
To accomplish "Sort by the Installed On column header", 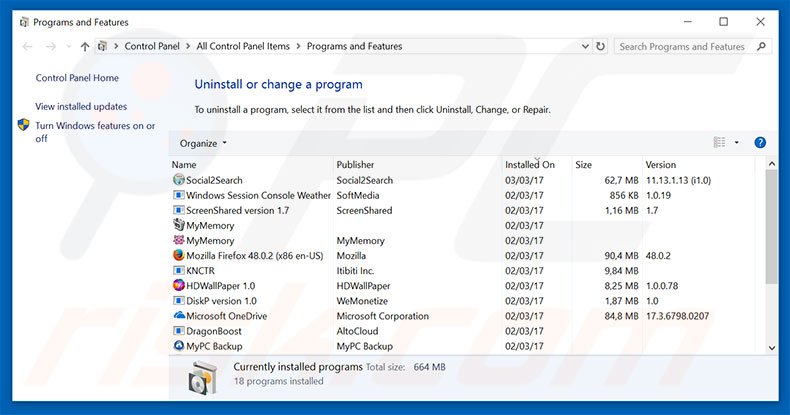I will click(537, 165).
